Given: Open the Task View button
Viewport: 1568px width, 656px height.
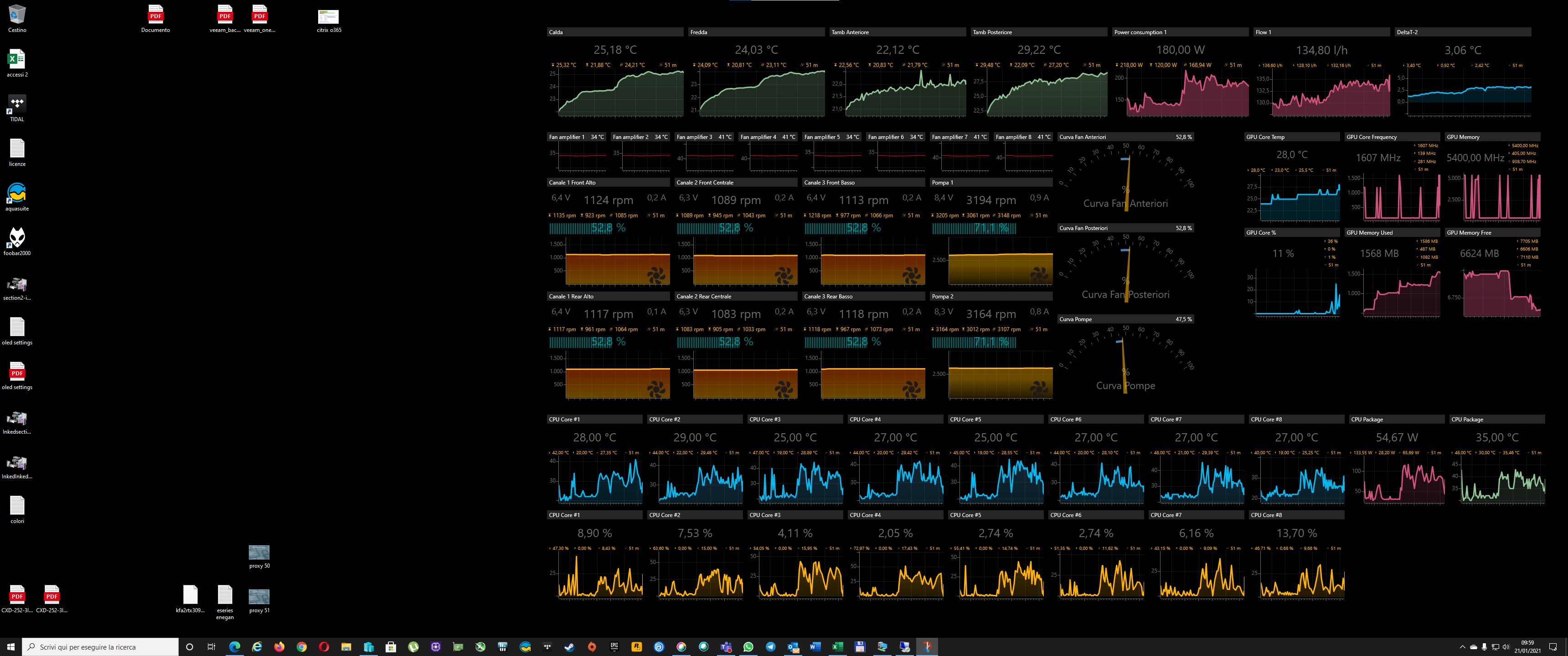Looking at the screenshot, I should (211, 647).
